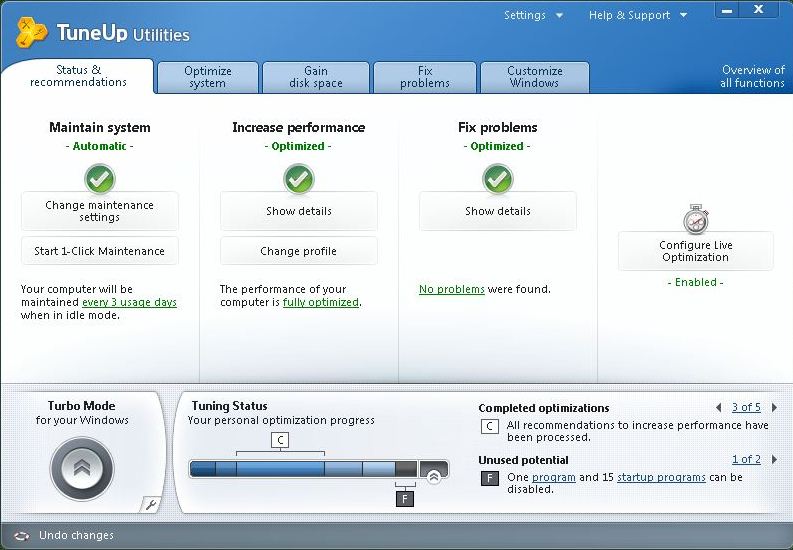This screenshot has height=550, width=793.
Task: Click the green checkmark under Fix problems
Action: point(498,178)
